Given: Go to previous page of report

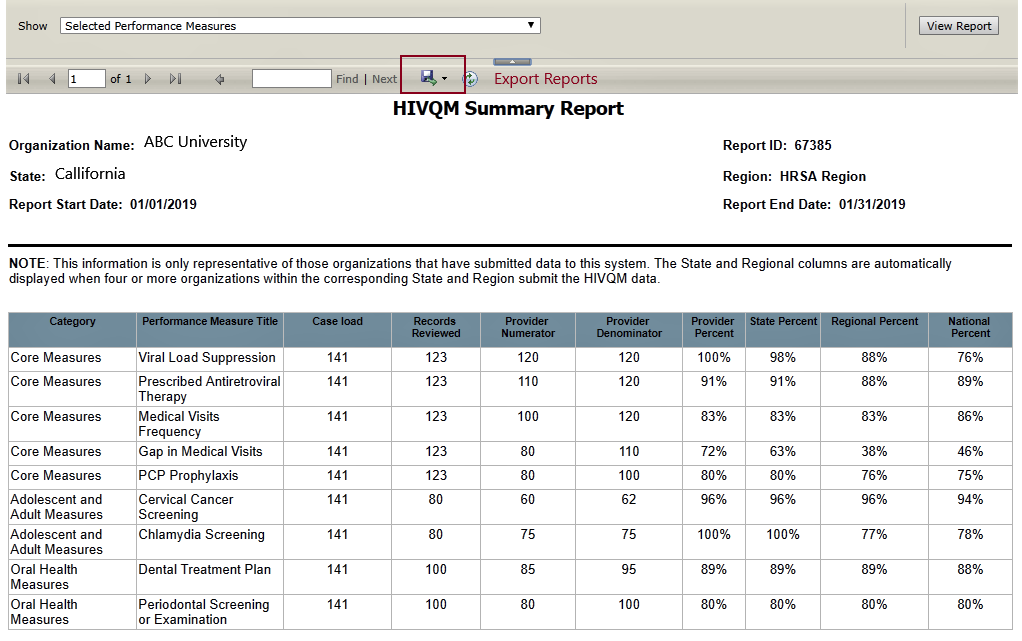Looking at the screenshot, I should point(52,79).
